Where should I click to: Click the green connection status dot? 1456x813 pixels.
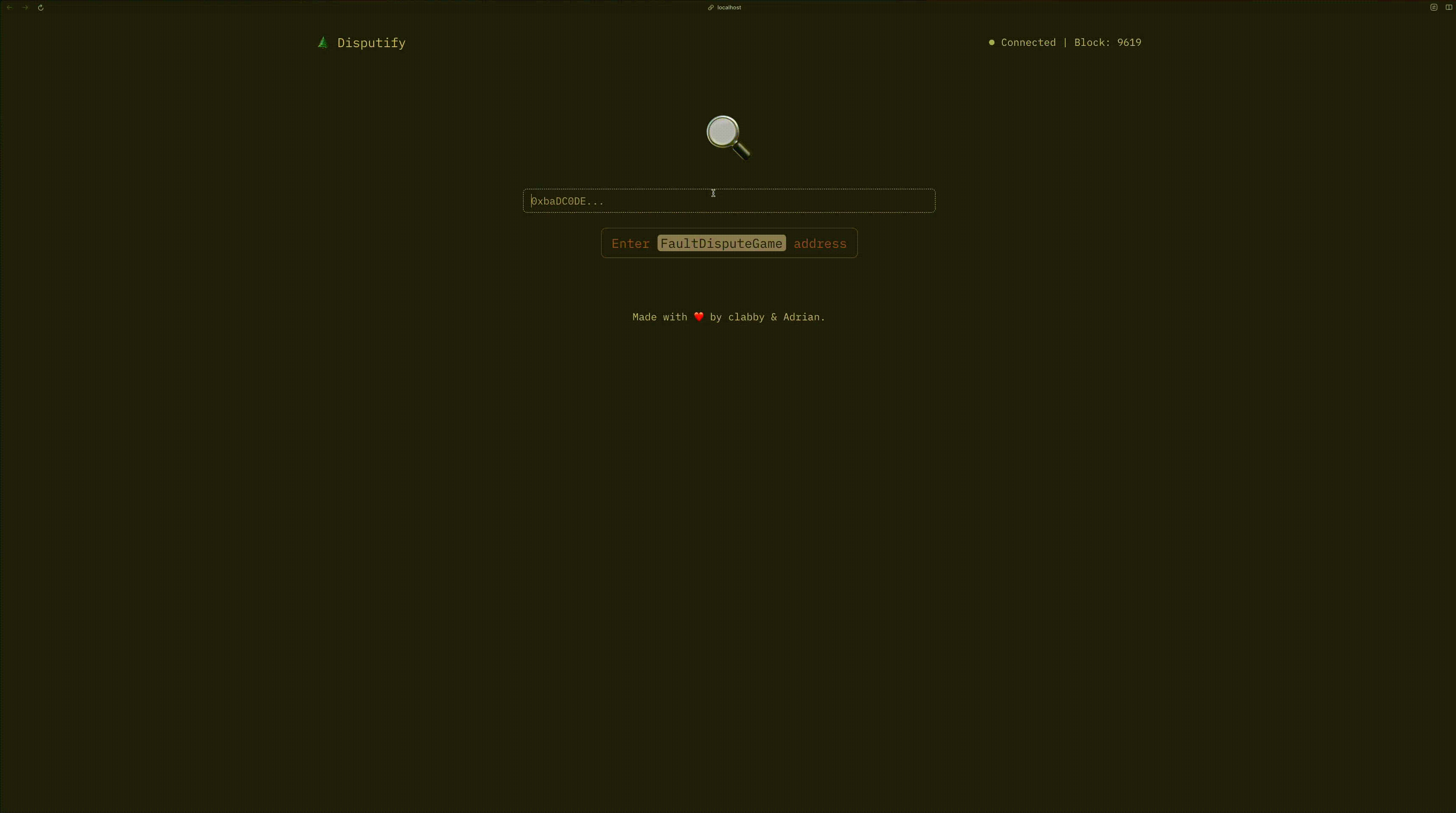991,42
